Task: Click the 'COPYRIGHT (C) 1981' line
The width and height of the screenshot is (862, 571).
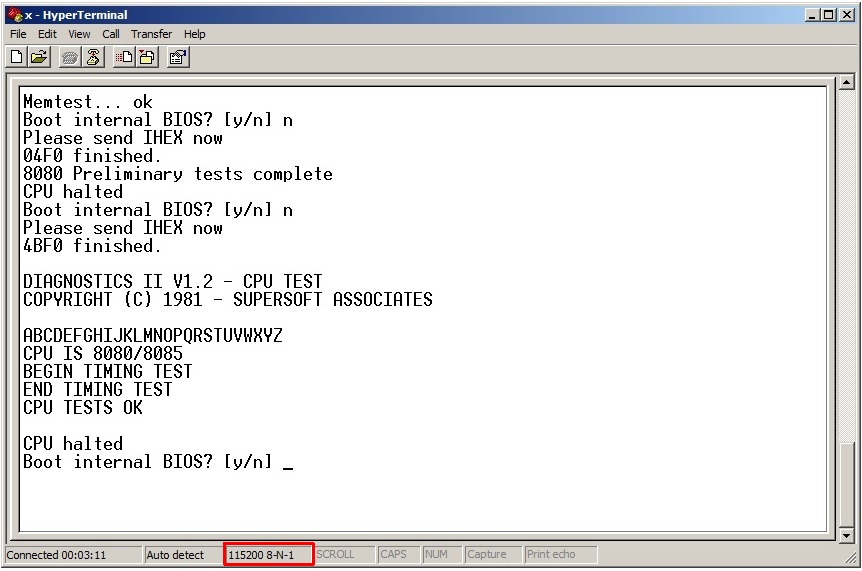Action: 228,300
